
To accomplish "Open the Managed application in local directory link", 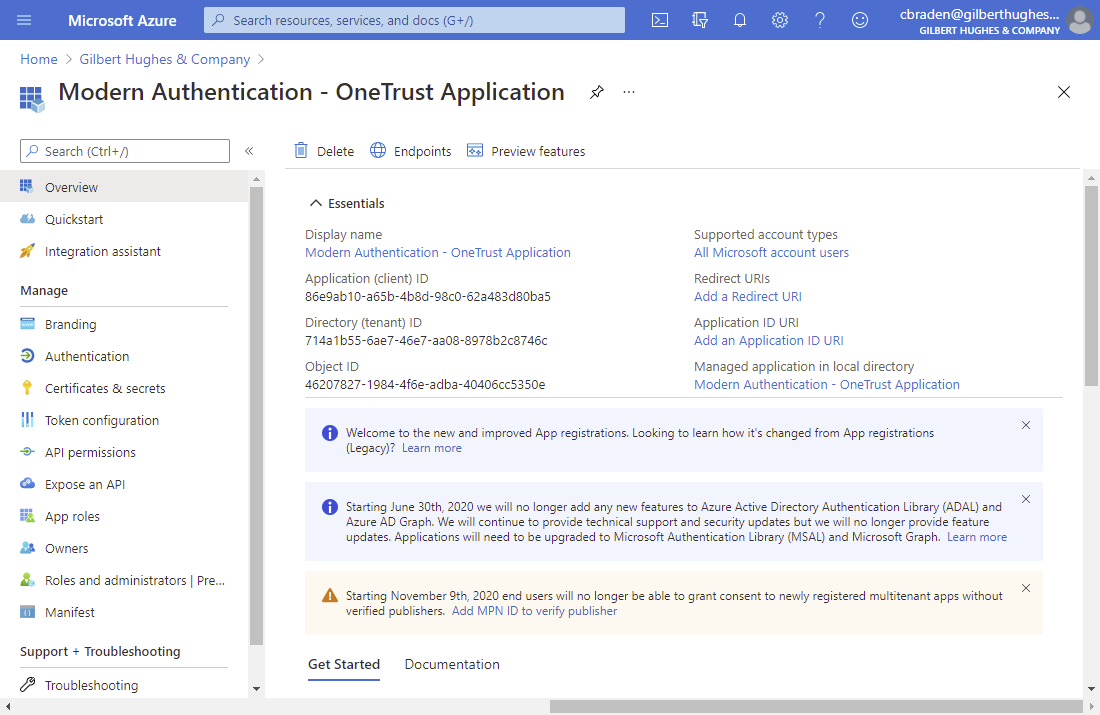I will click(x=826, y=385).
